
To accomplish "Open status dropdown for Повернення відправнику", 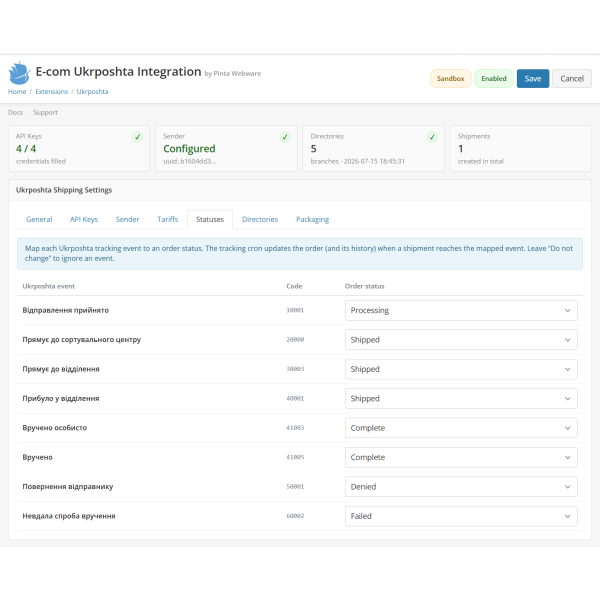I will [x=461, y=487].
